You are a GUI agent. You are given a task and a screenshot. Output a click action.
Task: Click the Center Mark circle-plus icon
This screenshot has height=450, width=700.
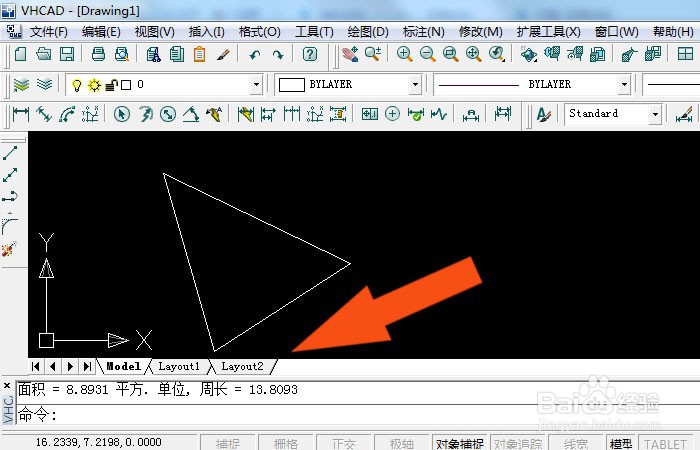[x=392, y=114]
